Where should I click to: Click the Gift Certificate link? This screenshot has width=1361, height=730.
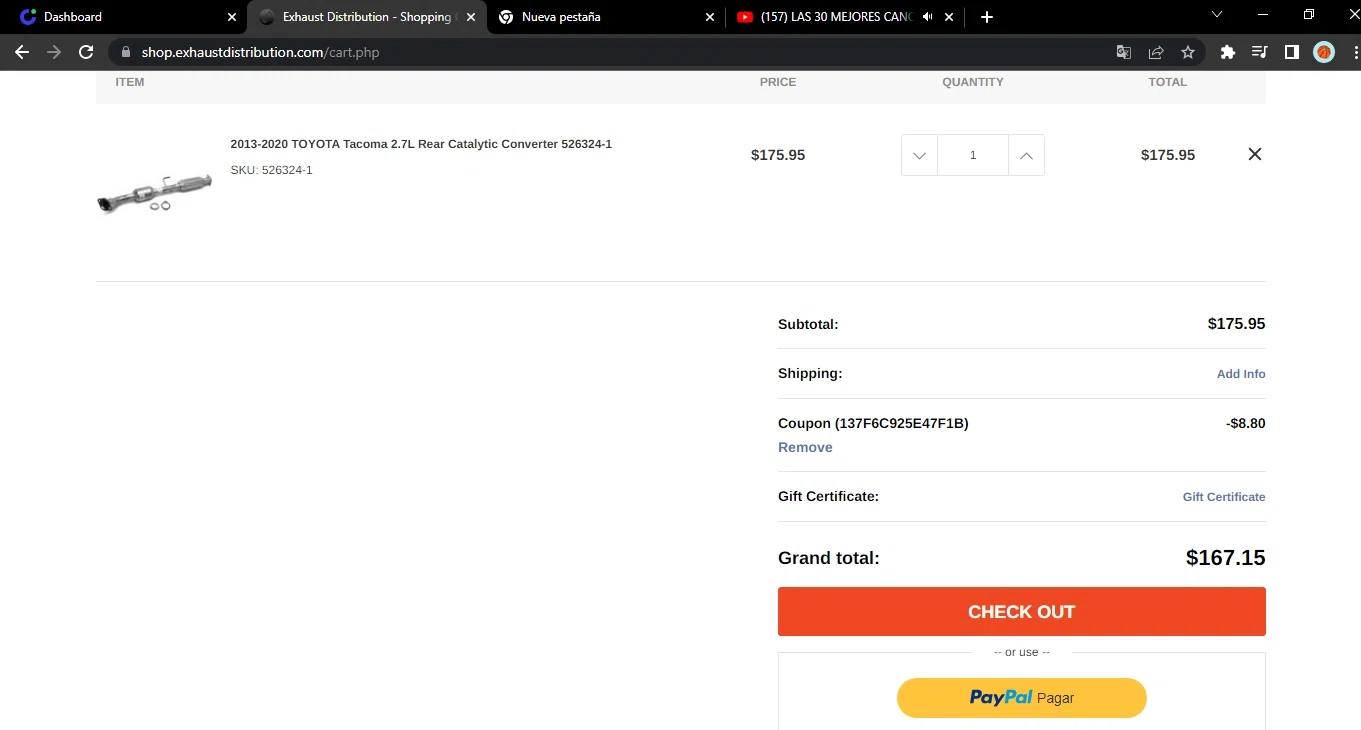click(x=1224, y=497)
